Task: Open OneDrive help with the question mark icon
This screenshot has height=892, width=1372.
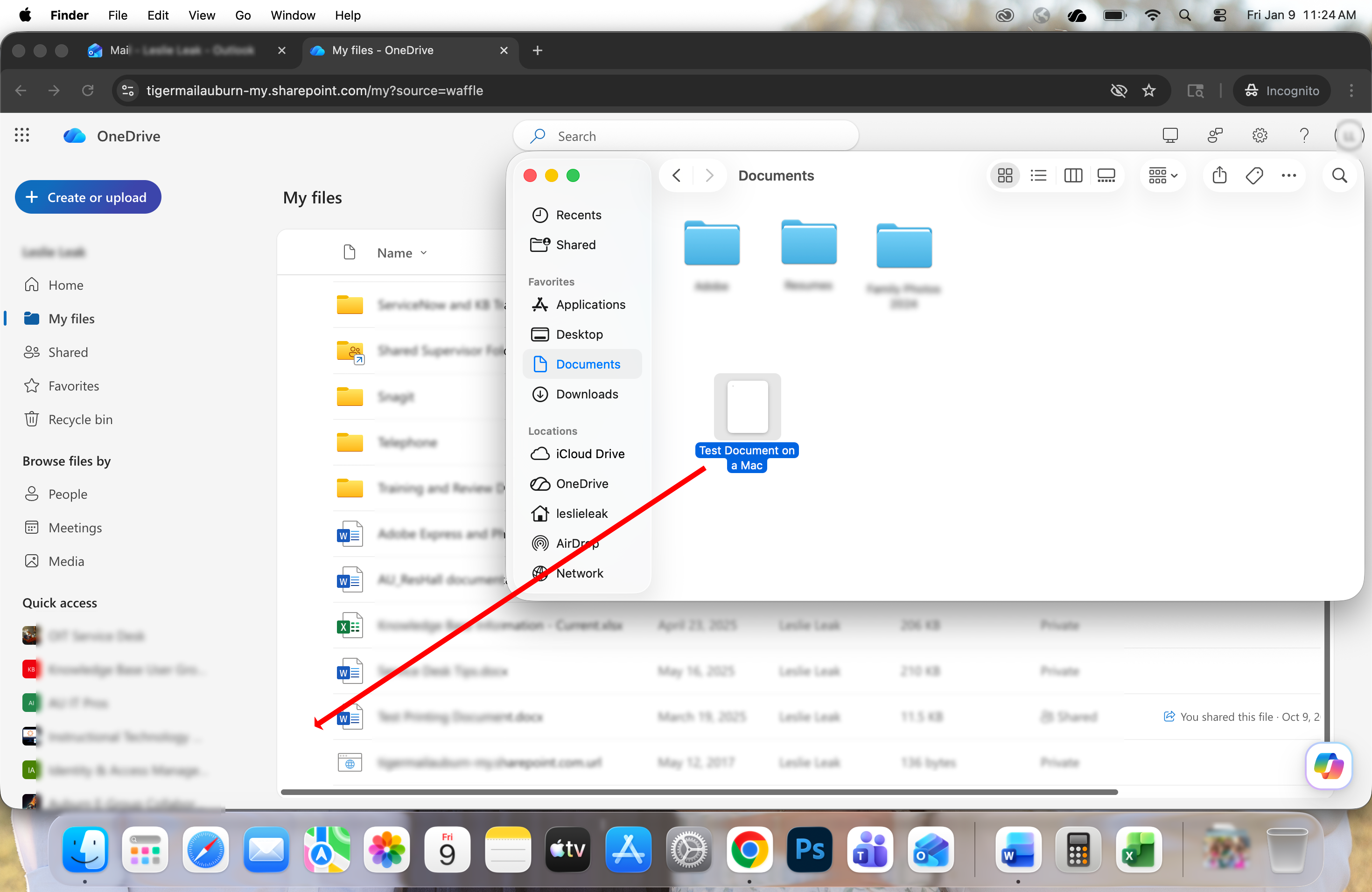Action: (1305, 135)
